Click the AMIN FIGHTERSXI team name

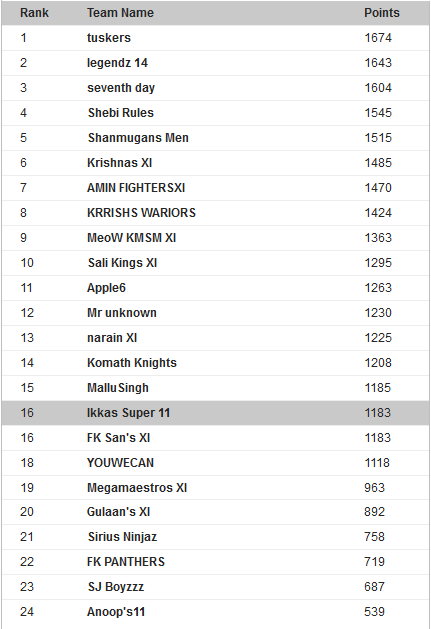(136, 188)
